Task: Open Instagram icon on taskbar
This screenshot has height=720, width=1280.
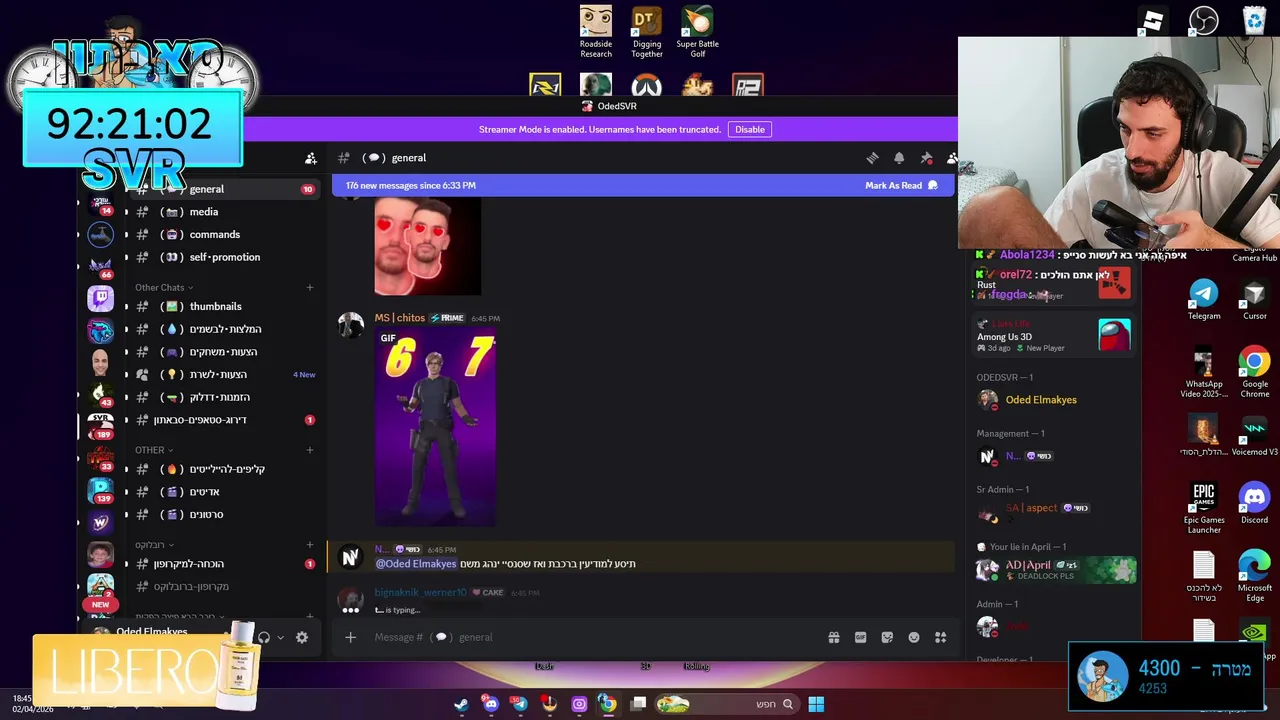Action: (579, 704)
